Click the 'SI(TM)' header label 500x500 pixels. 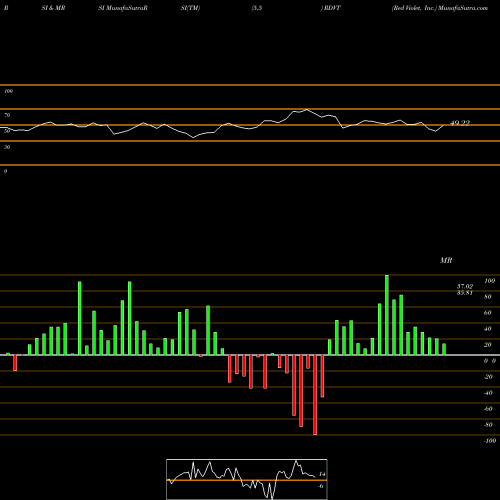pos(190,8)
